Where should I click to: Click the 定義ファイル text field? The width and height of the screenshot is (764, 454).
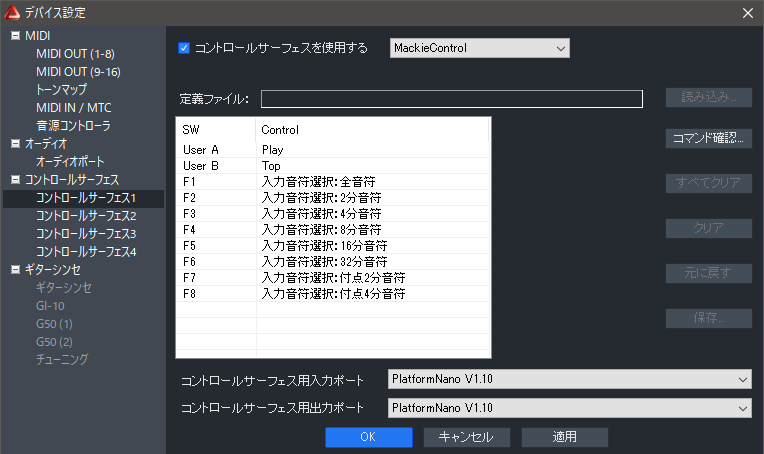coord(451,98)
